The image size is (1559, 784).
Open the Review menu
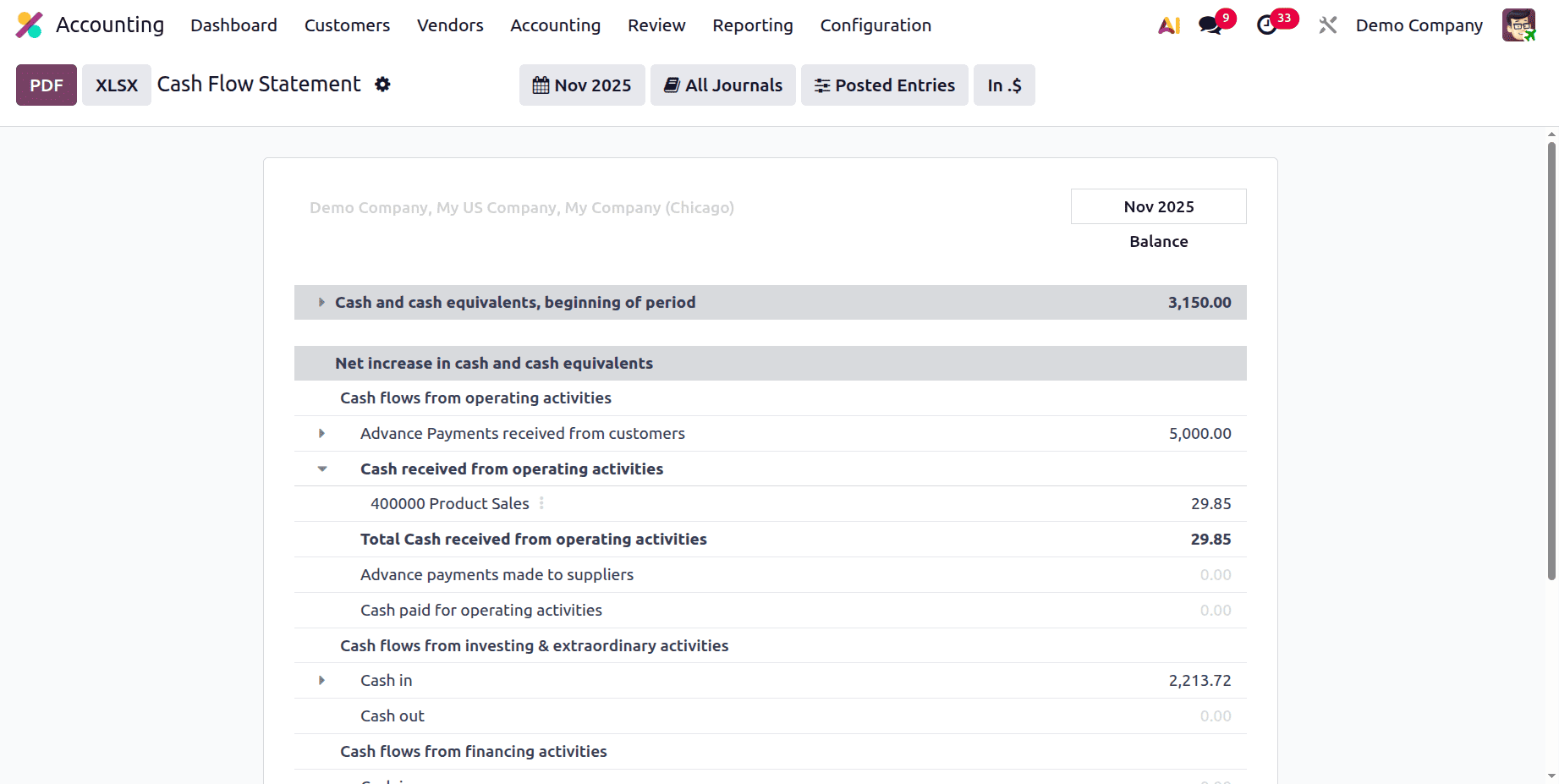[x=656, y=25]
